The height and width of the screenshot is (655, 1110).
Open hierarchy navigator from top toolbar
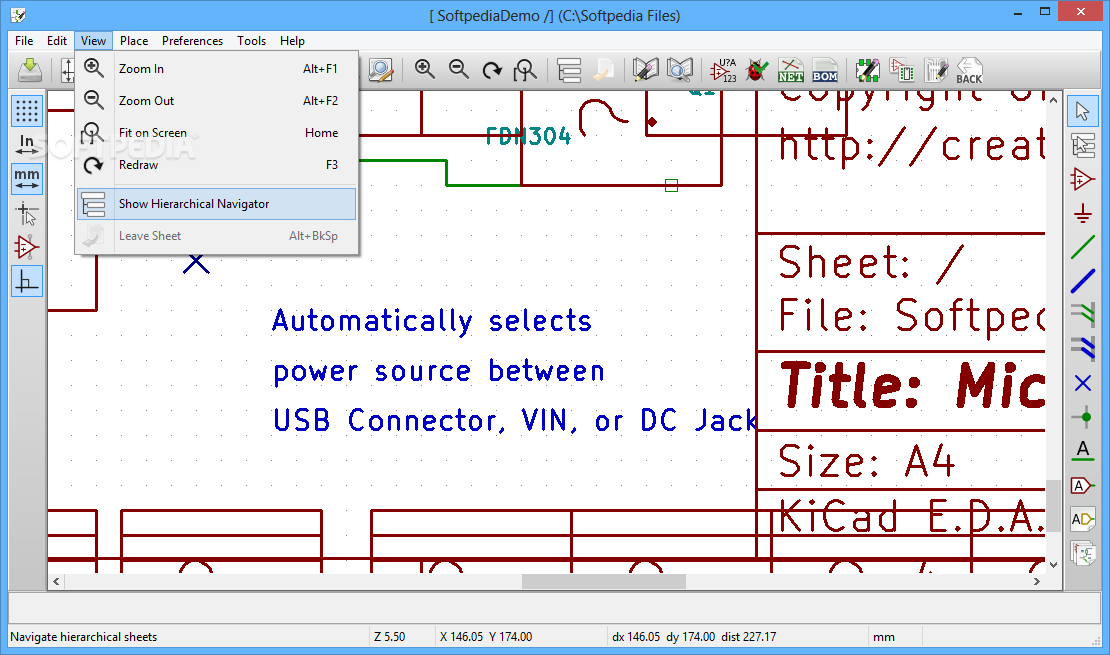[x=569, y=70]
